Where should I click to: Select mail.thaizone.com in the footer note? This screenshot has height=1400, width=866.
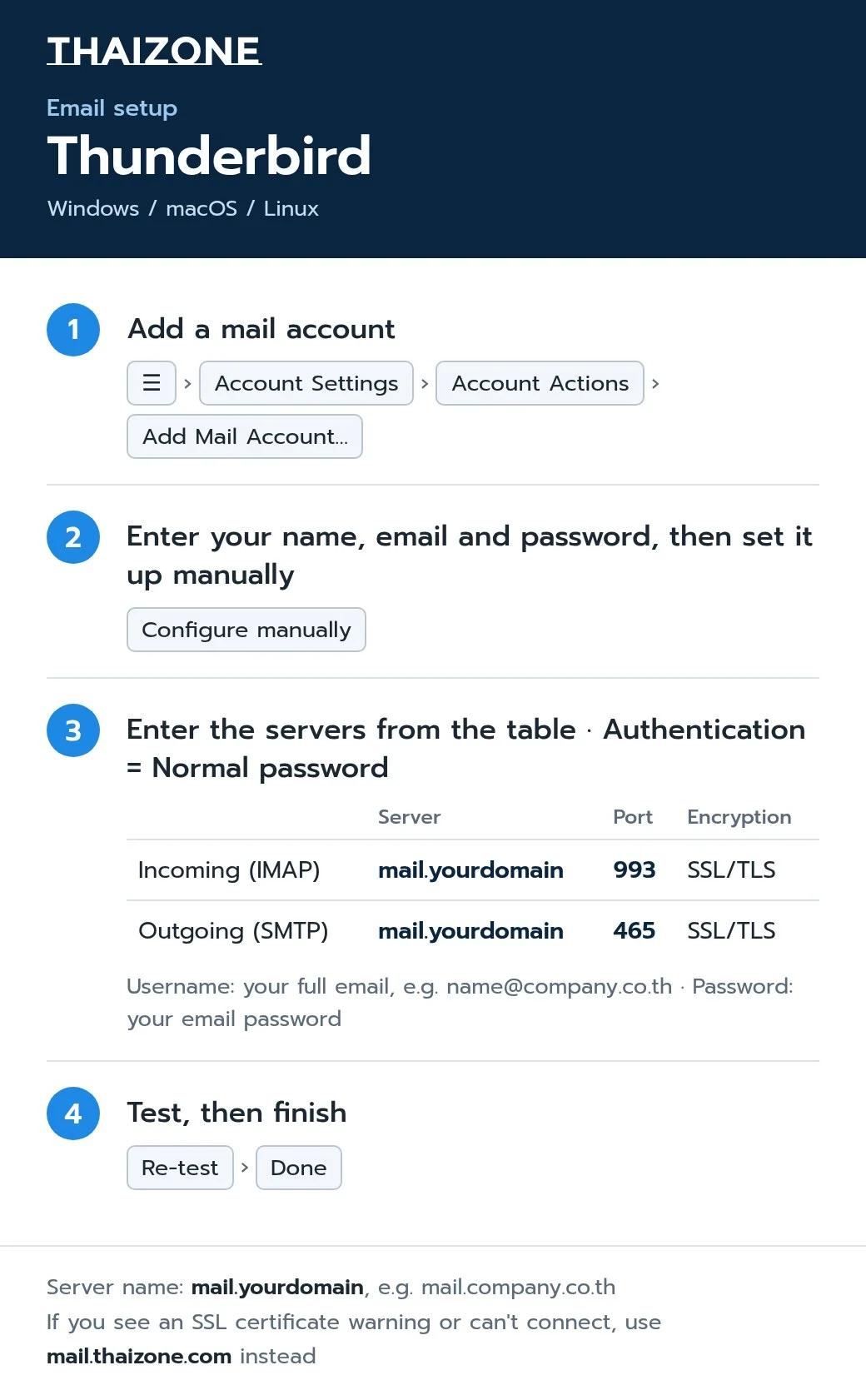point(139,1357)
